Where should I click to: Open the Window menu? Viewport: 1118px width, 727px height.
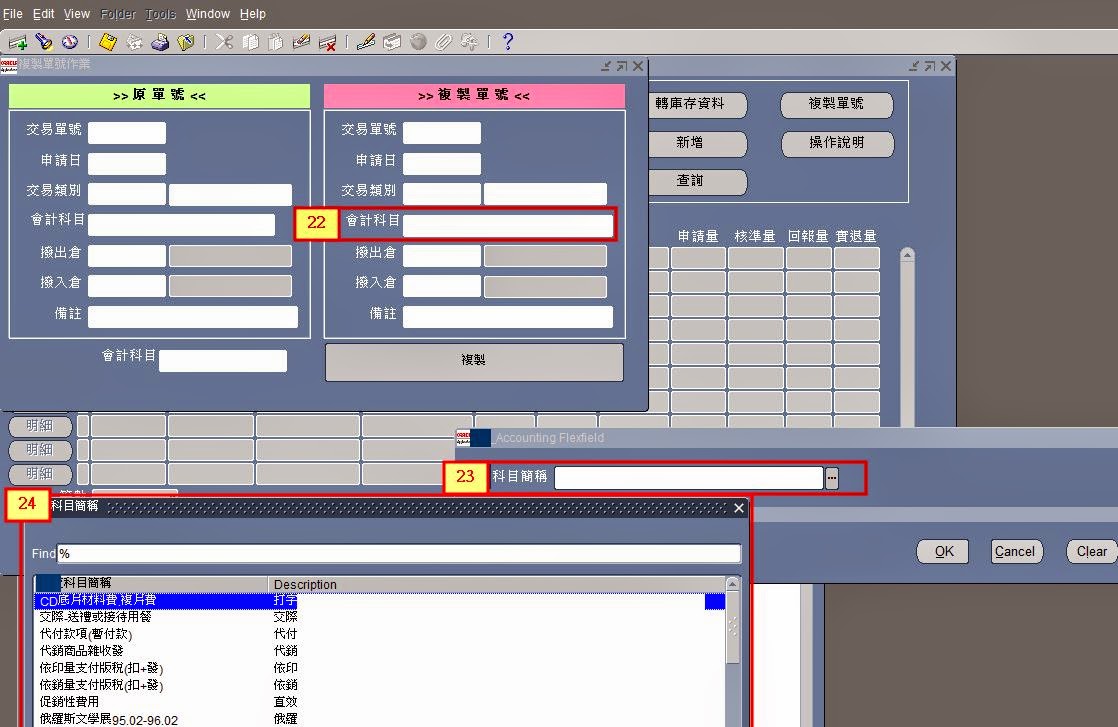(x=207, y=13)
